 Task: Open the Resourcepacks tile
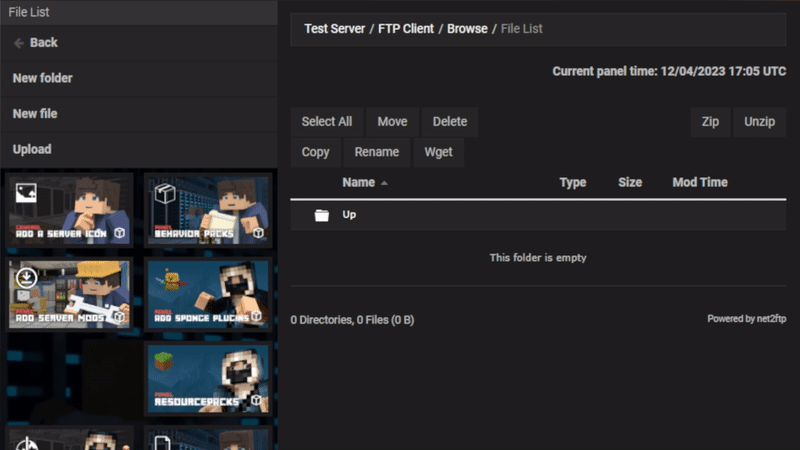point(207,379)
